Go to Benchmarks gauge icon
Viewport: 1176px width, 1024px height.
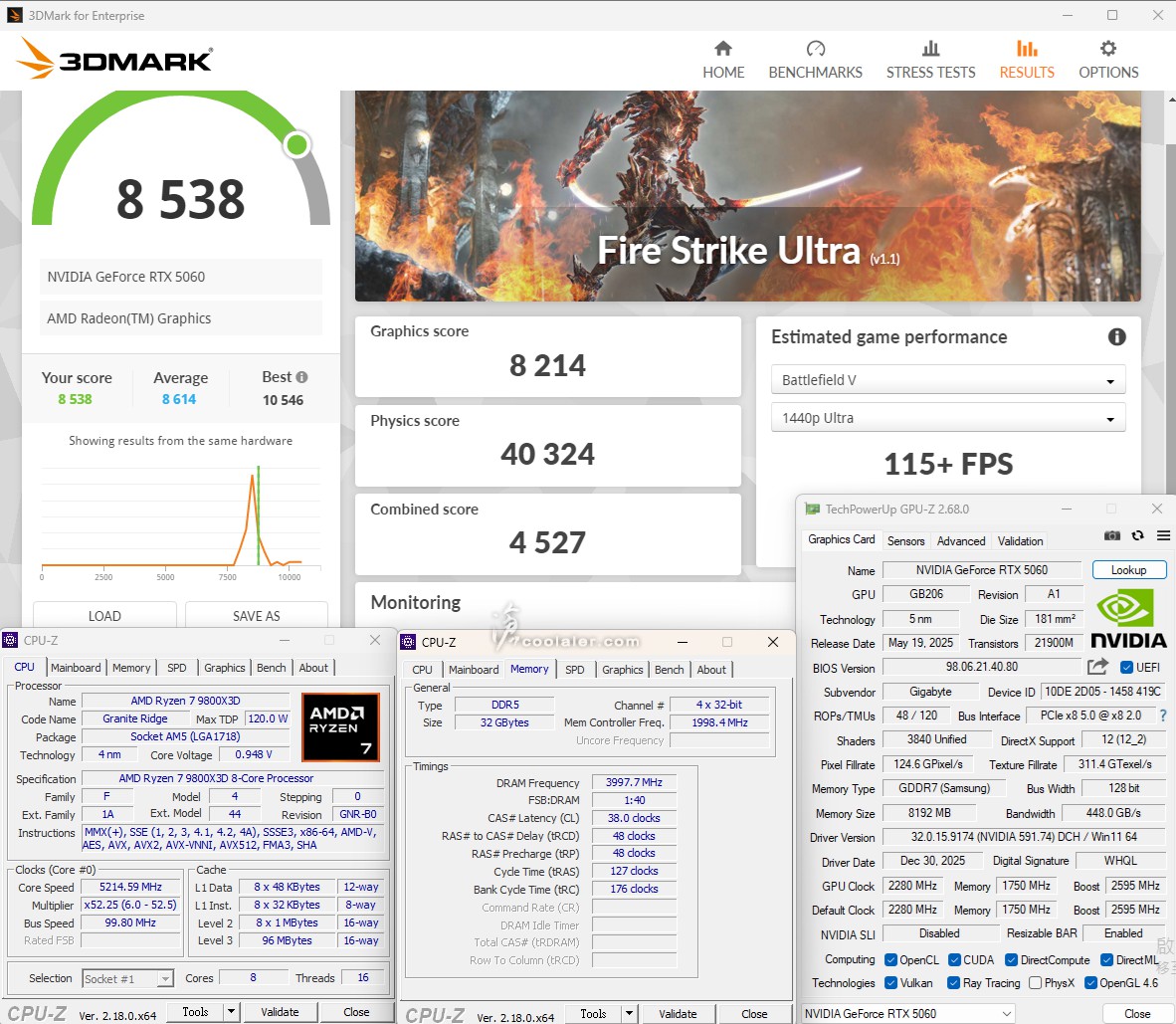815,49
